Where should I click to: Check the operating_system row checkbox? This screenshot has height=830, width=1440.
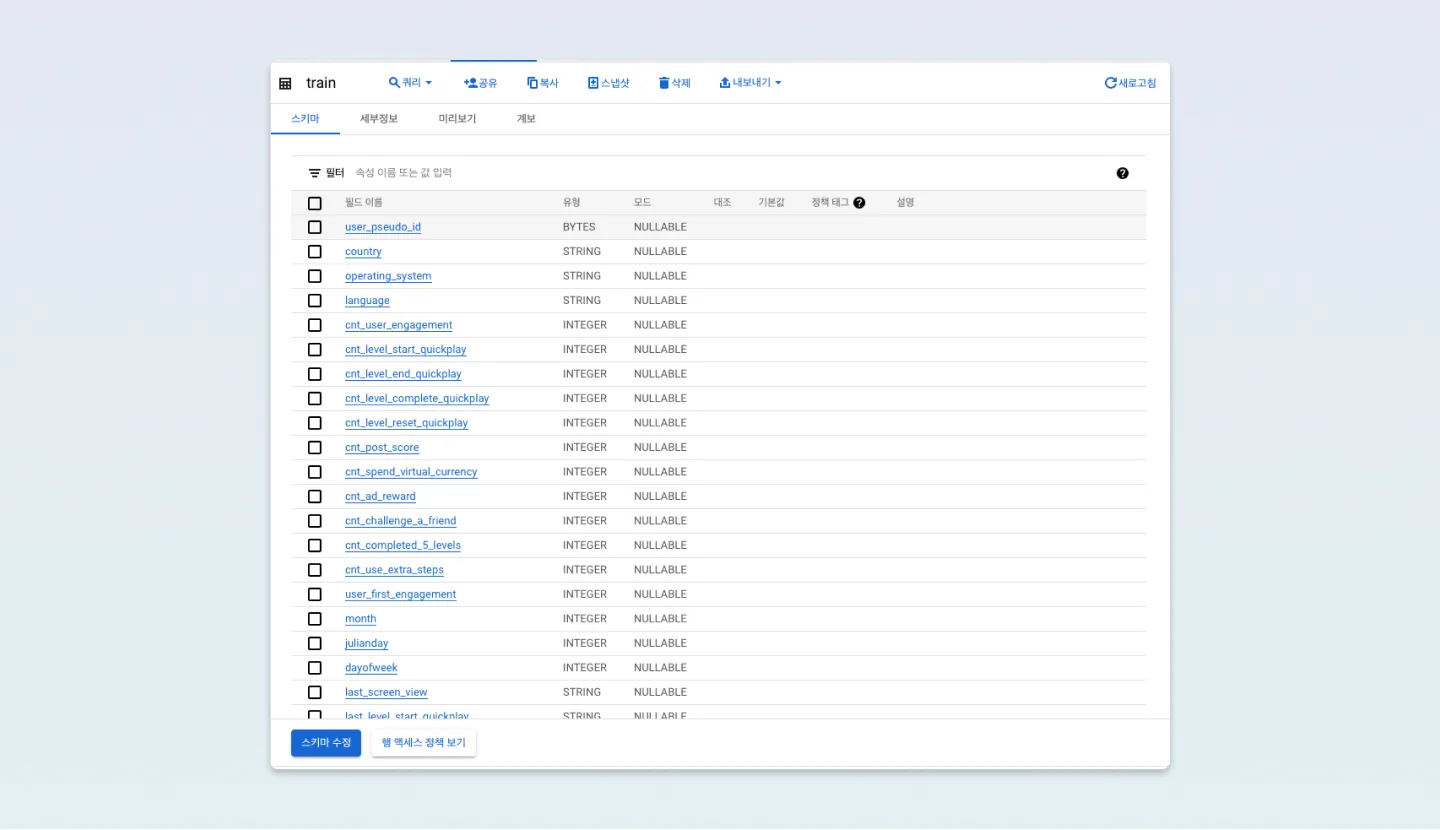(315, 276)
